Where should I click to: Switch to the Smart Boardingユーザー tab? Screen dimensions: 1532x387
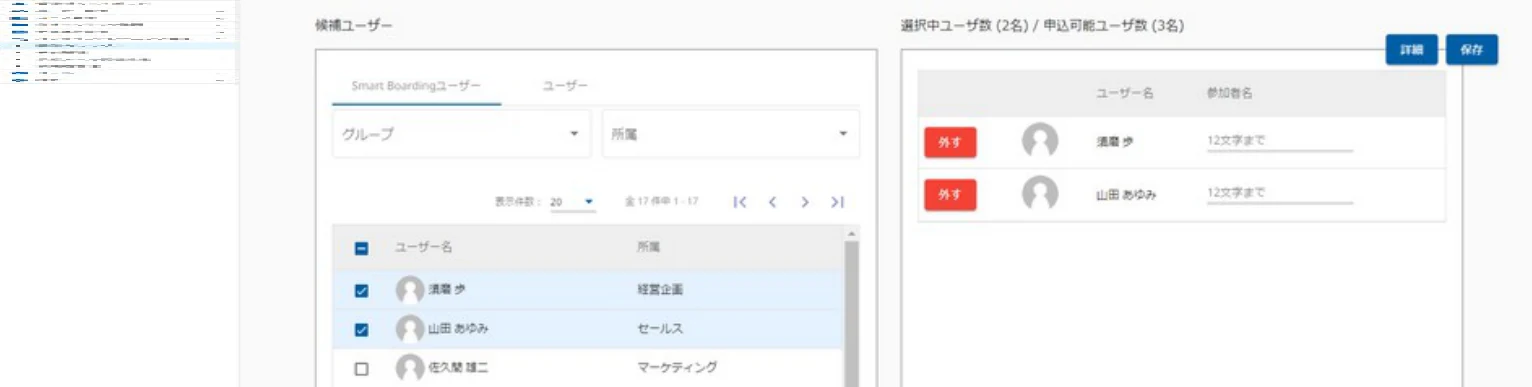(416, 86)
